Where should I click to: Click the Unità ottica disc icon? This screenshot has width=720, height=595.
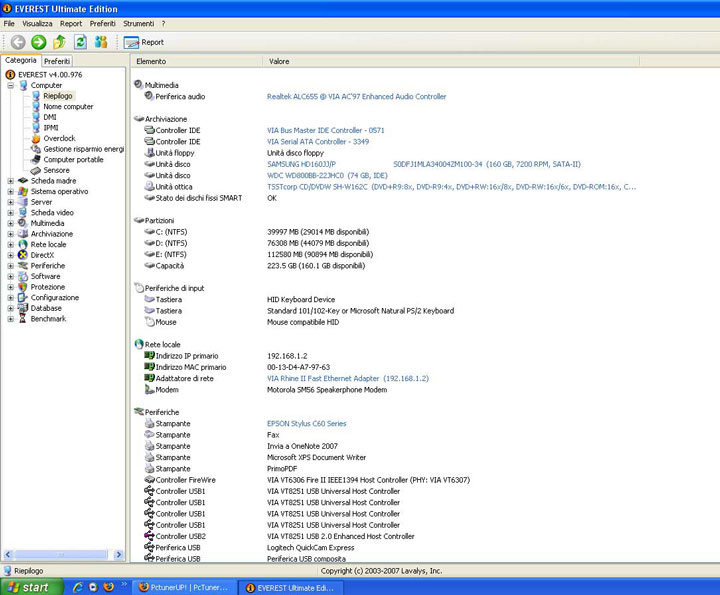pyautogui.click(x=149, y=186)
